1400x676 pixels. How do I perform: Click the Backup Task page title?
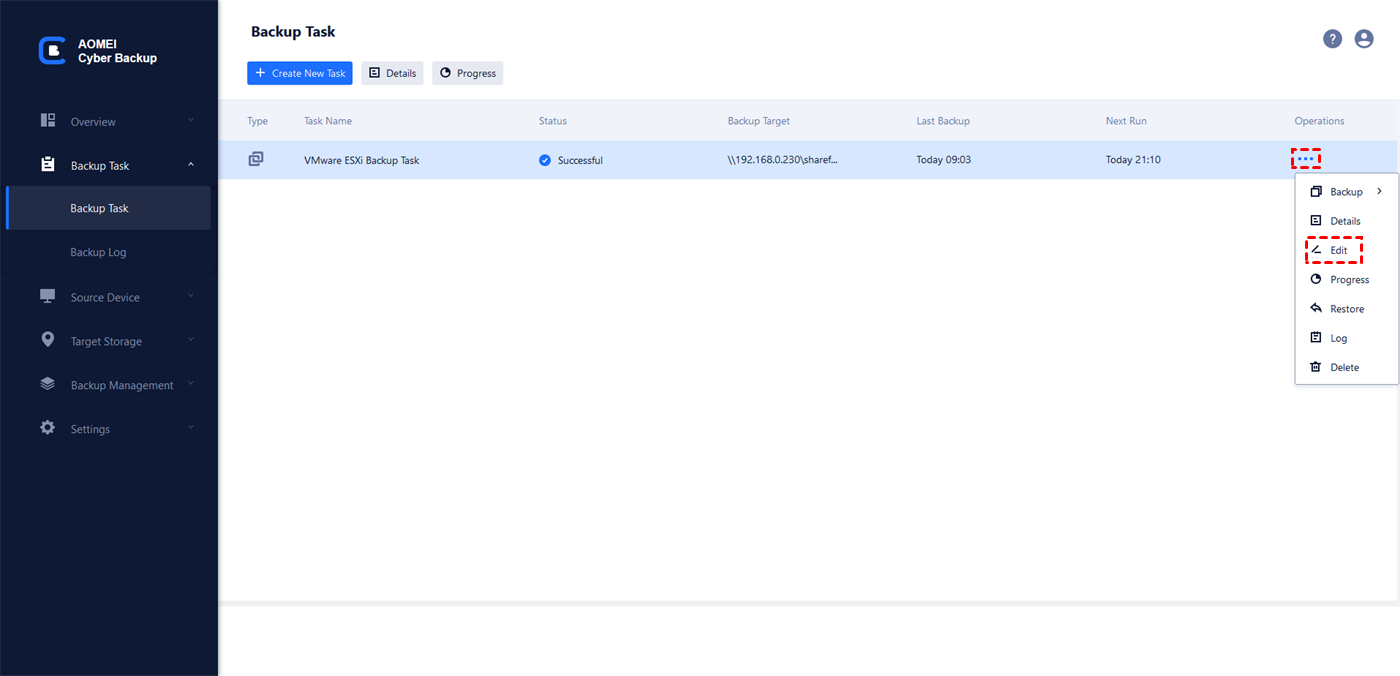coord(293,32)
